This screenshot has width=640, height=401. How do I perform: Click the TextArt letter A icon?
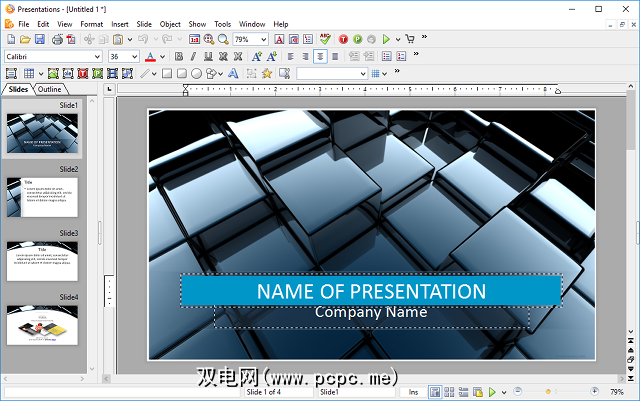tap(233, 73)
